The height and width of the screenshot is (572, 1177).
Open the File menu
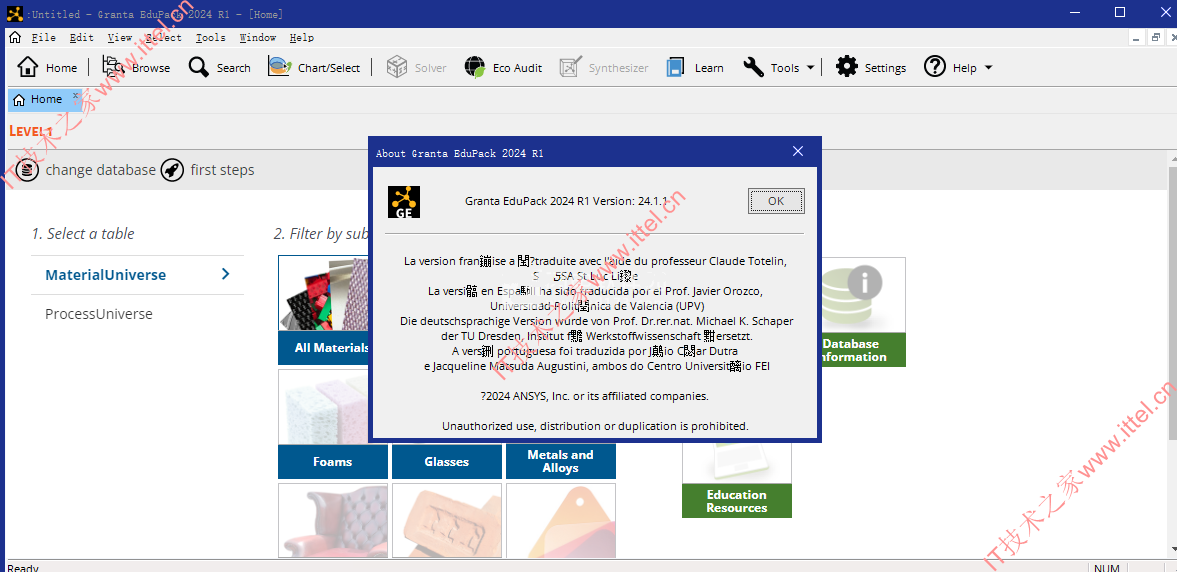point(44,38)
